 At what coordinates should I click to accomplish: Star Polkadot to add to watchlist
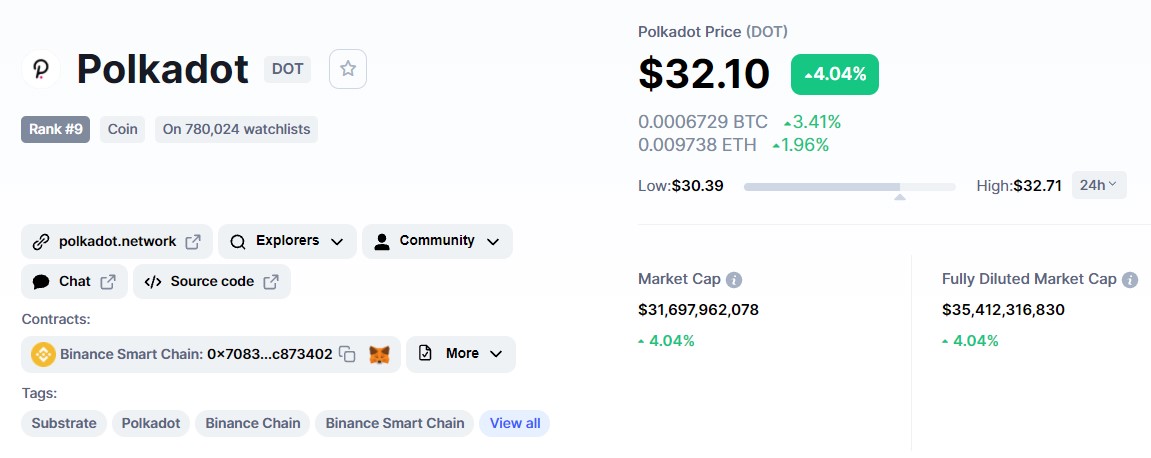(348, 69)
